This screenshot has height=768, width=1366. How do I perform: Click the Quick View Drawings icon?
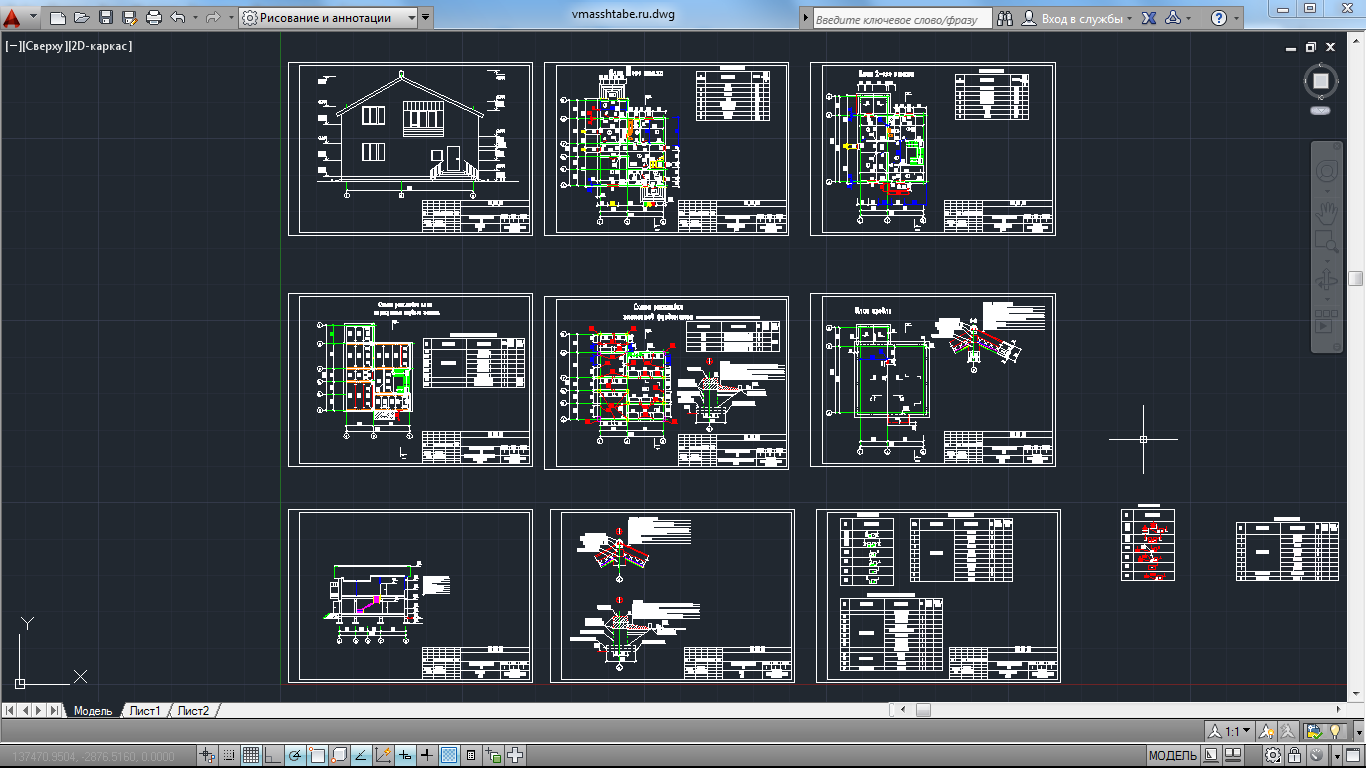(1233, 755)
